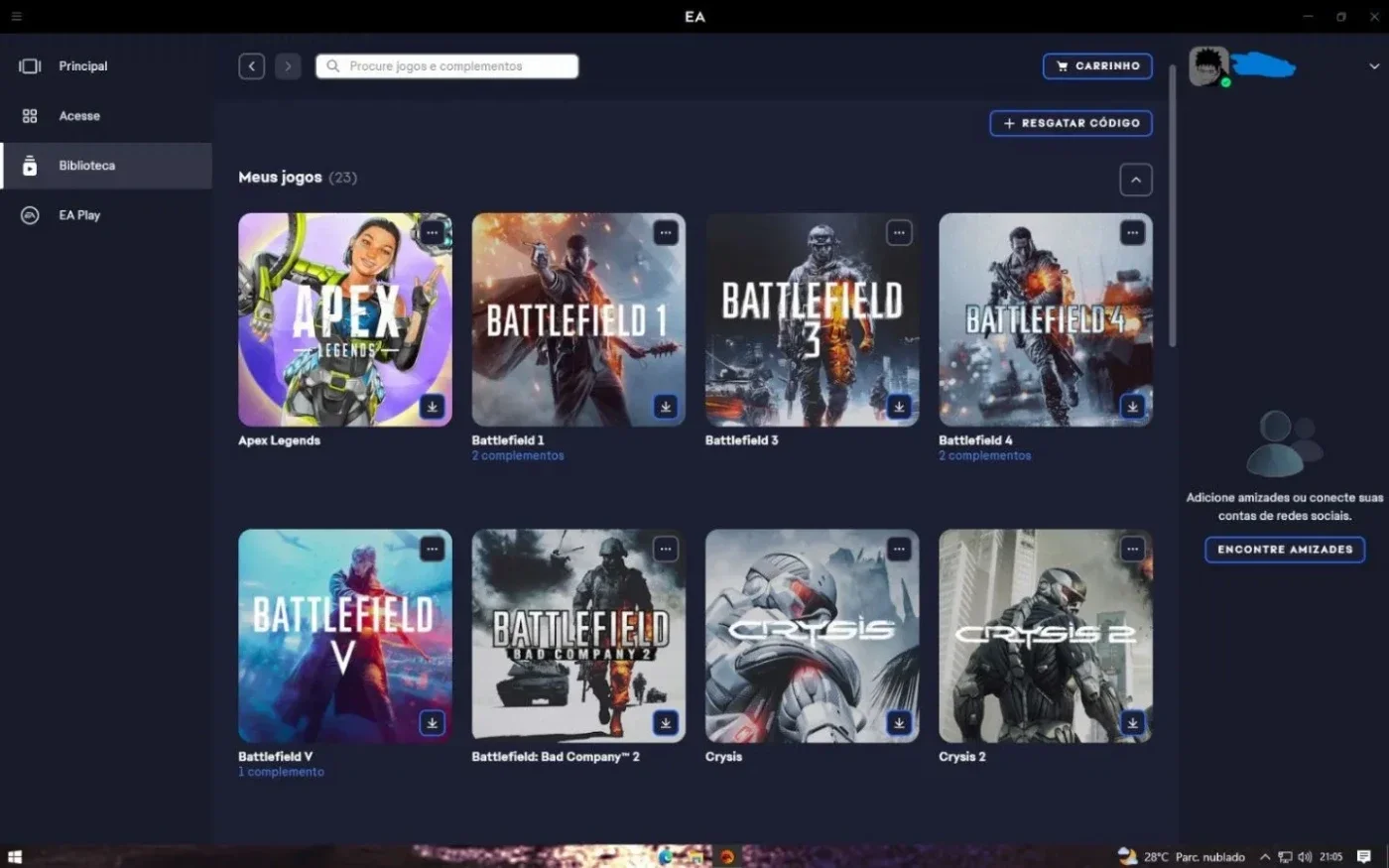
Task: Open Battlefield 1 cover art
Action: click(578, 319)
